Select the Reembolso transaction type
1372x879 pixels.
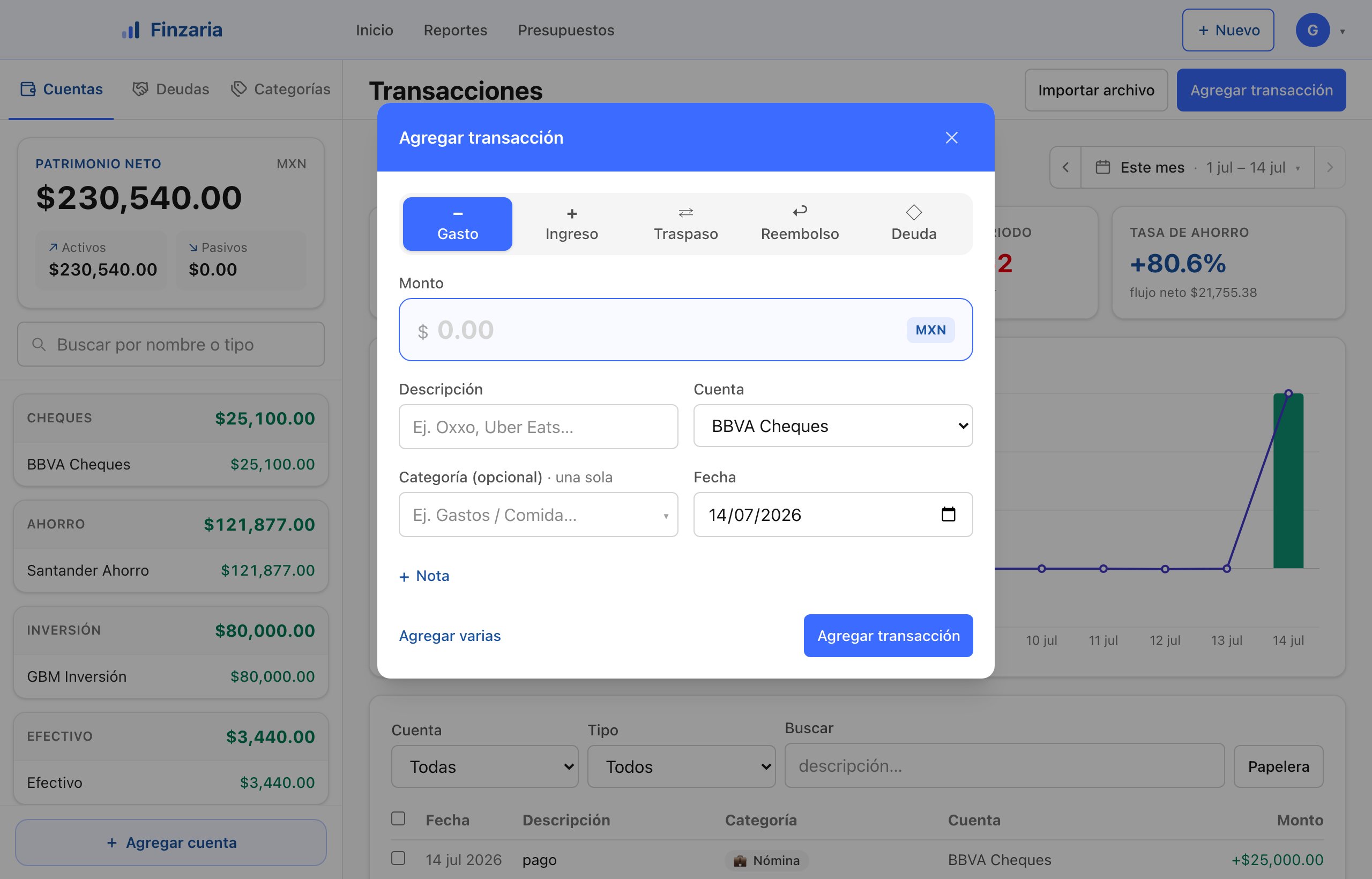pos(800,224)
